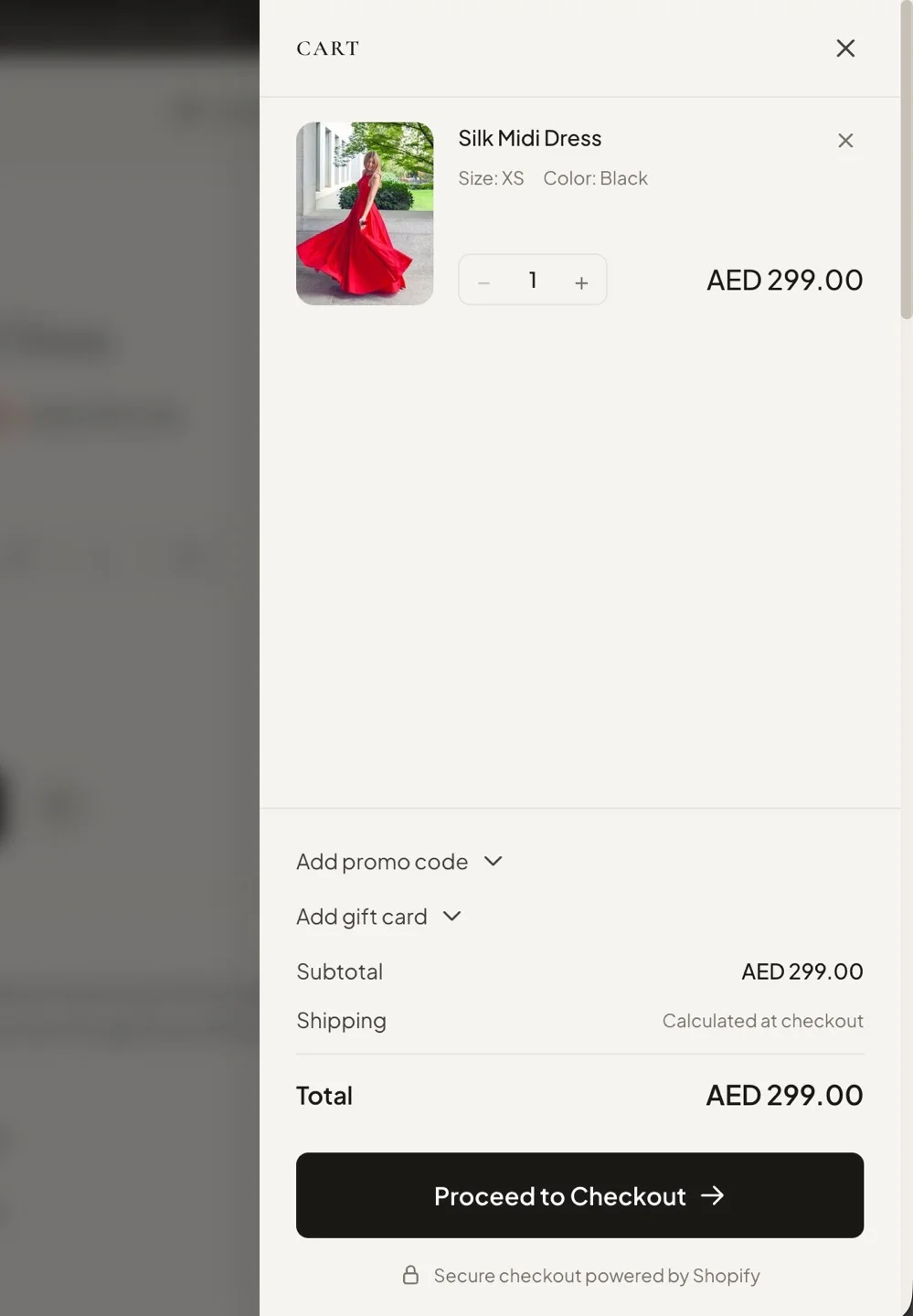Click the secure checkout lock icon
The height and width of the screenshot is (1316, 913).
pyautogui.click(x=411, y=1275)
